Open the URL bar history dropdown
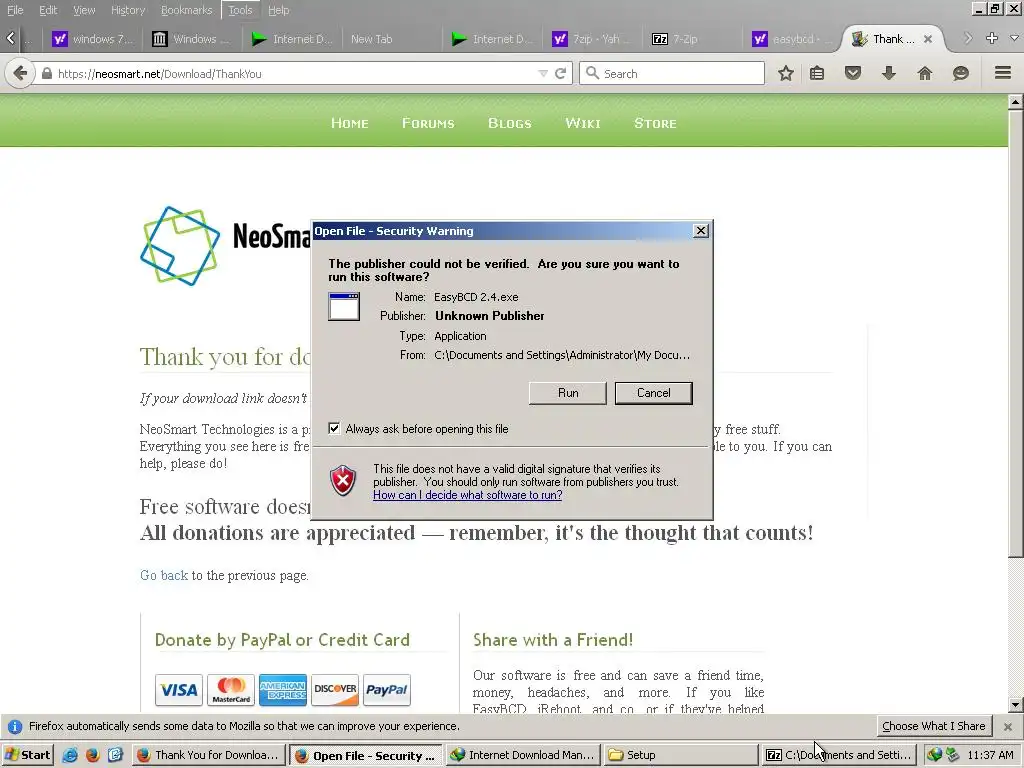1024x768 pixels. (543, 73)
